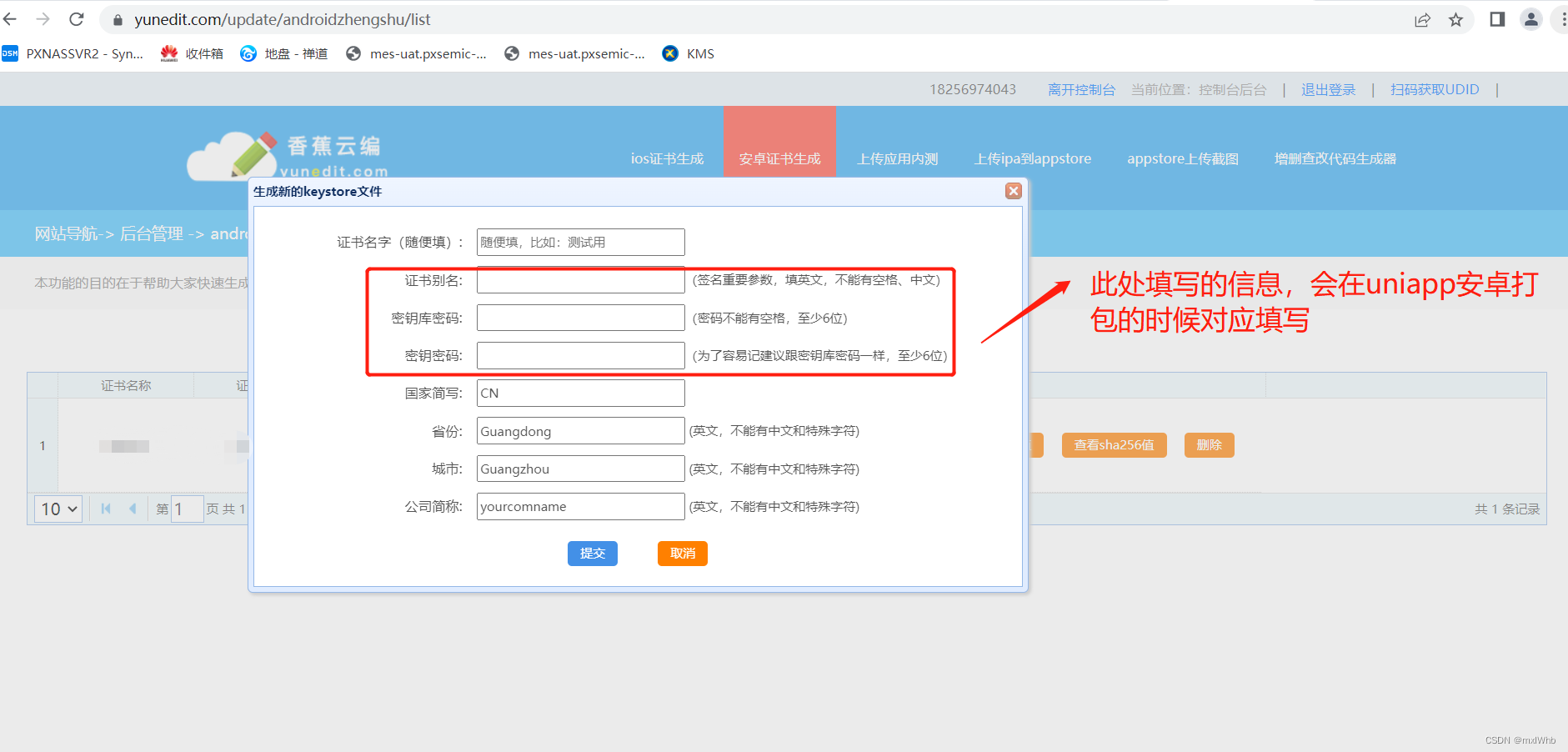Bookmark this page with the star icon
Screen dimensions: 1568x752
[x=1455, y=20]
